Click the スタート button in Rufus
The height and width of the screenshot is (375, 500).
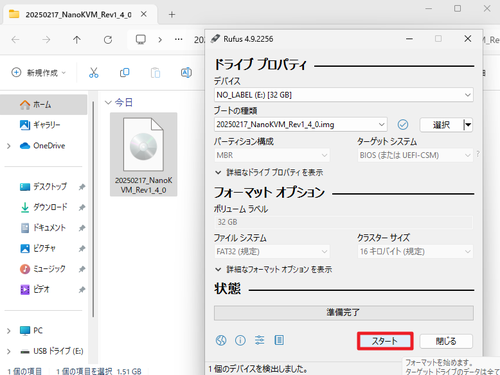coord(385,341)
